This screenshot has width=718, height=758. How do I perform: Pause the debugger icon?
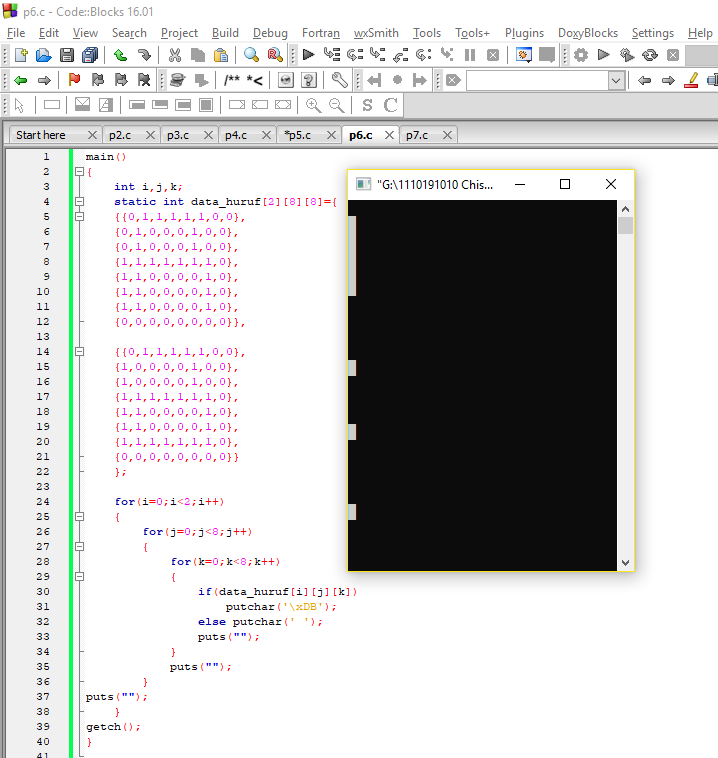(x=469, y=55)
